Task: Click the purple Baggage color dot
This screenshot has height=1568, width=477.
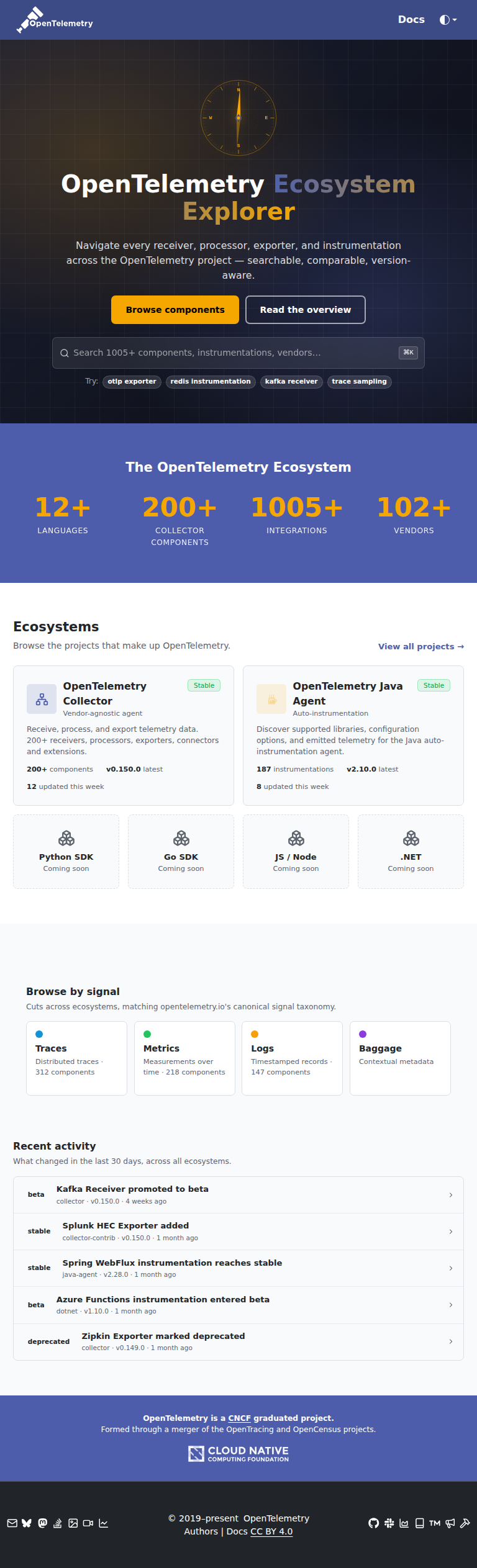Action: click(363, 1034)
